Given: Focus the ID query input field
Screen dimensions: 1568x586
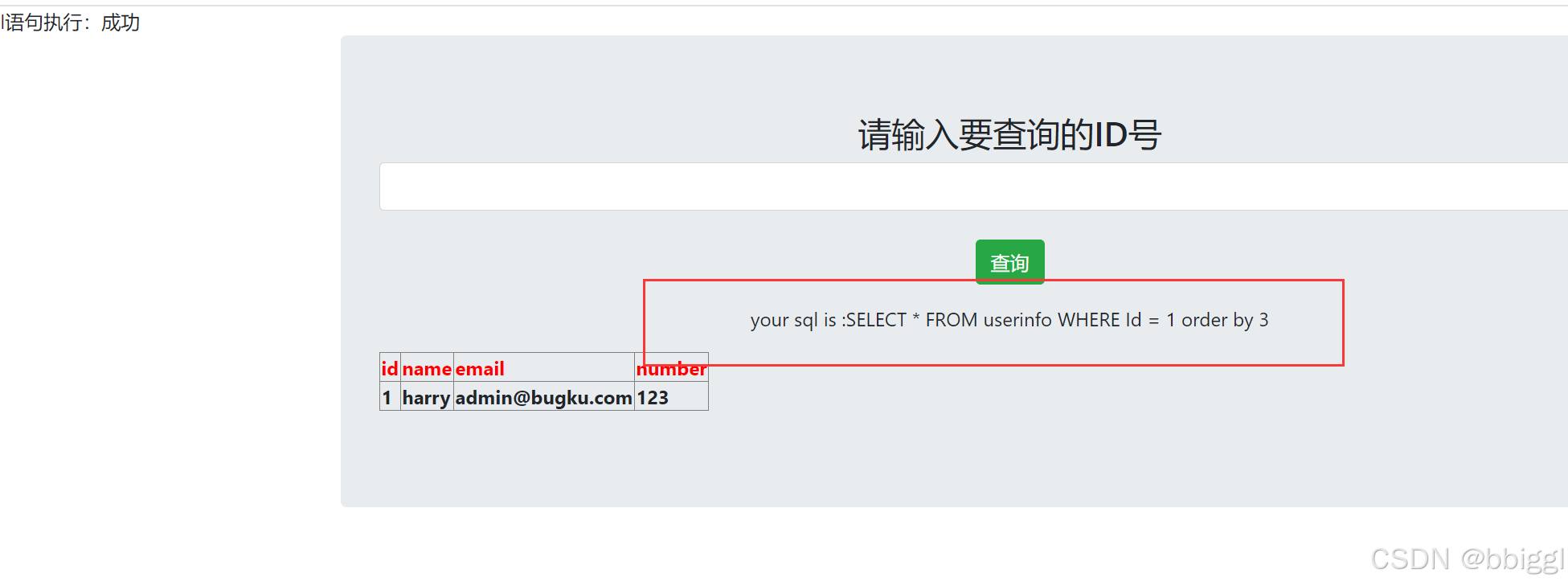Looking at the screenshot, I should coord(973,186).
